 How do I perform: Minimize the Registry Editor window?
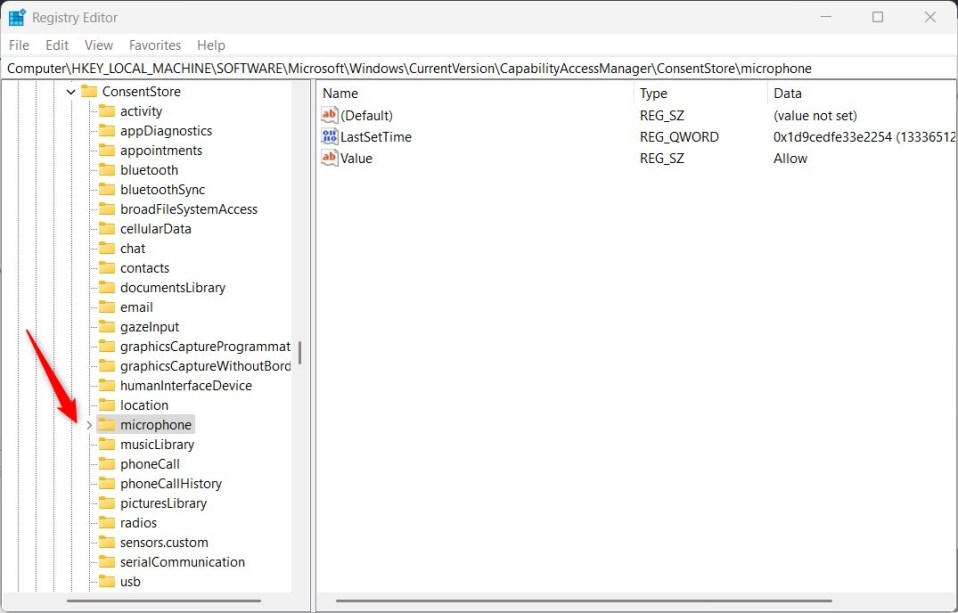tap(826, 17)
